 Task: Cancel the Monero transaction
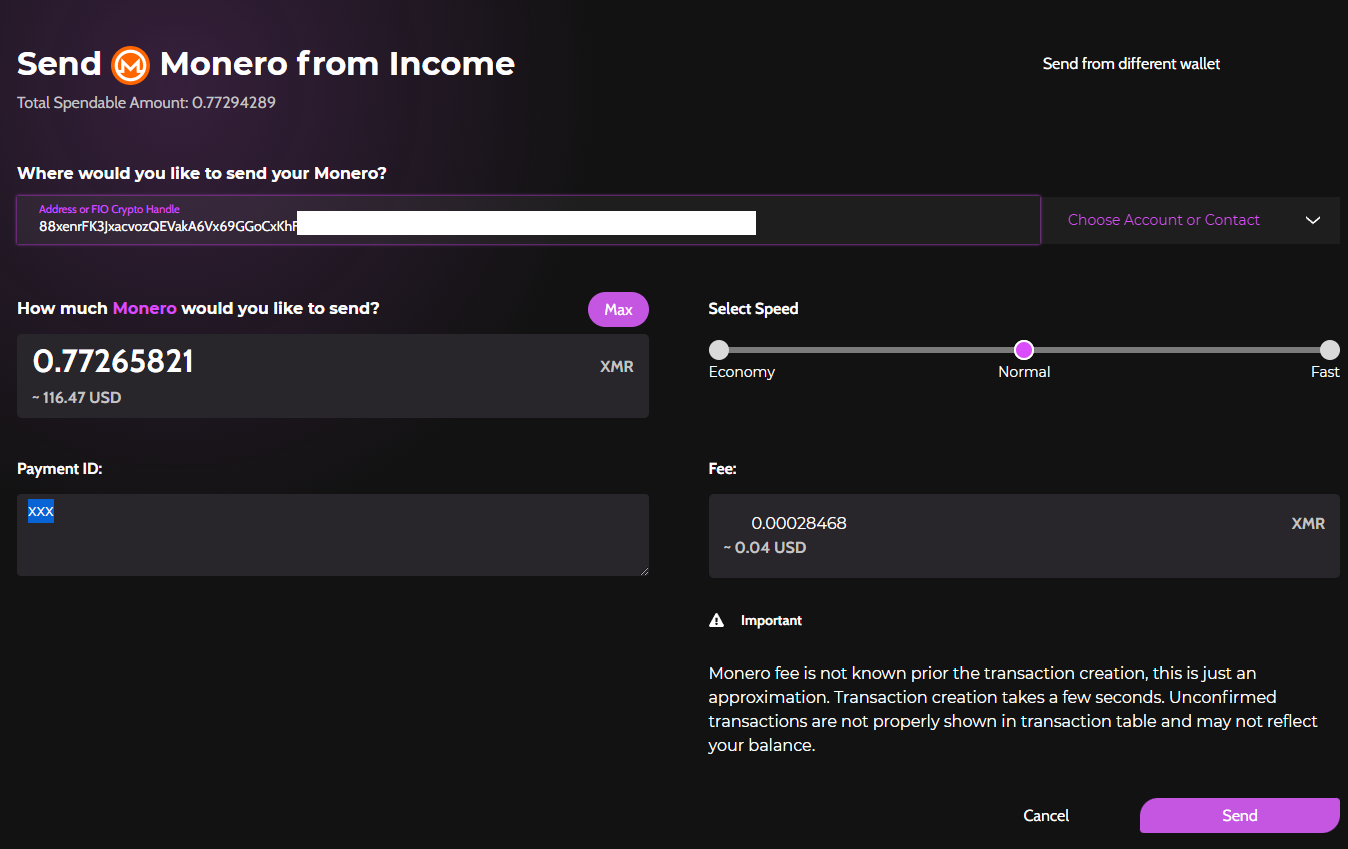coord(1046,816)
